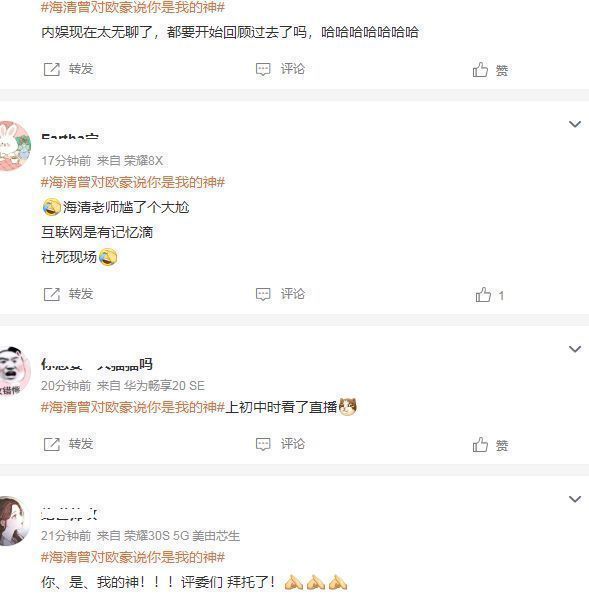
Task: View the rabbit avatar user profile
Action: (14, 145)
